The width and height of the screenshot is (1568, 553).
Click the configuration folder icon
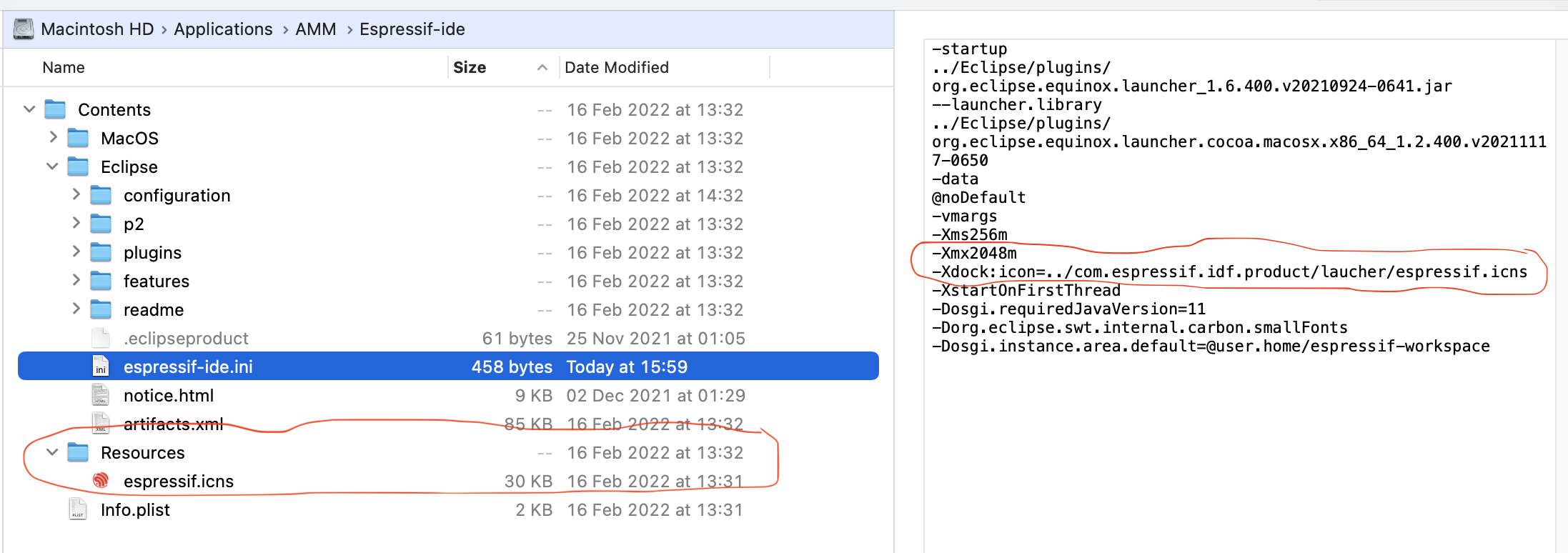(x=102, y=194)
